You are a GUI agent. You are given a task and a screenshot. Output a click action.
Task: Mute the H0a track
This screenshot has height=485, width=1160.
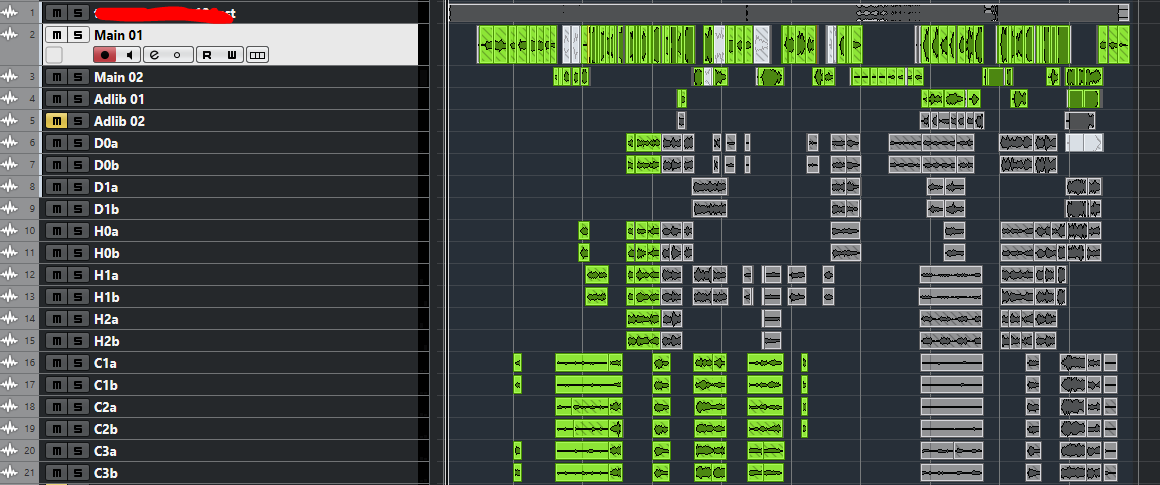pyautogui.click(x=56, y=231)
